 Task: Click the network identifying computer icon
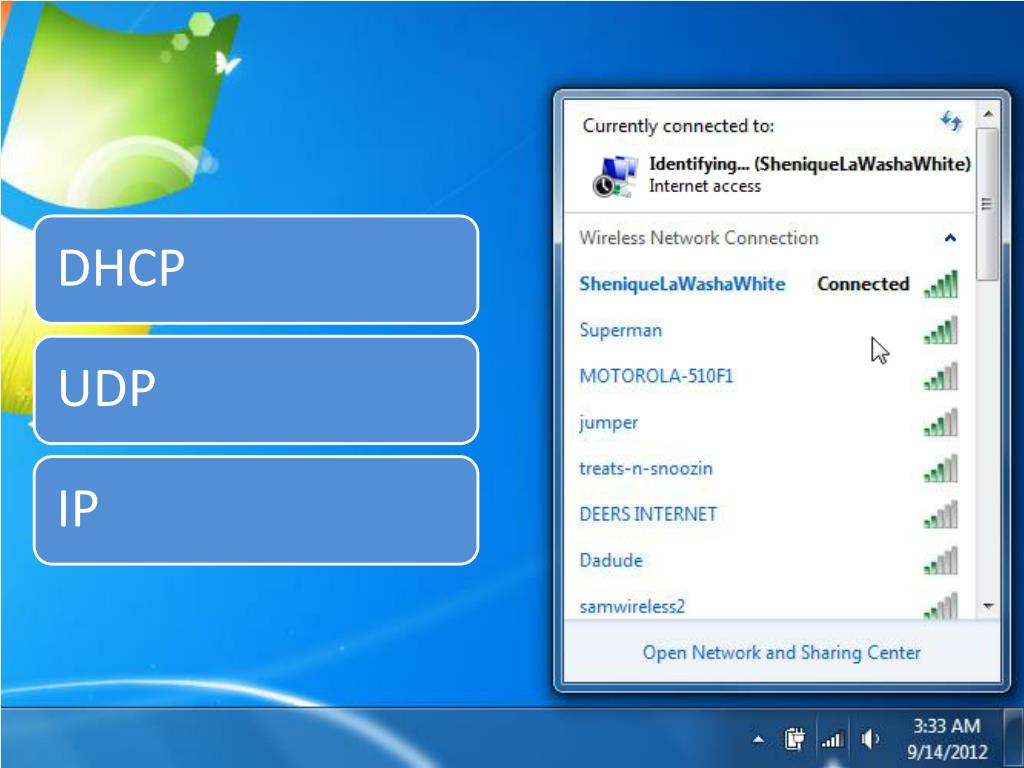pyautogui.click(x=615, y=176)
